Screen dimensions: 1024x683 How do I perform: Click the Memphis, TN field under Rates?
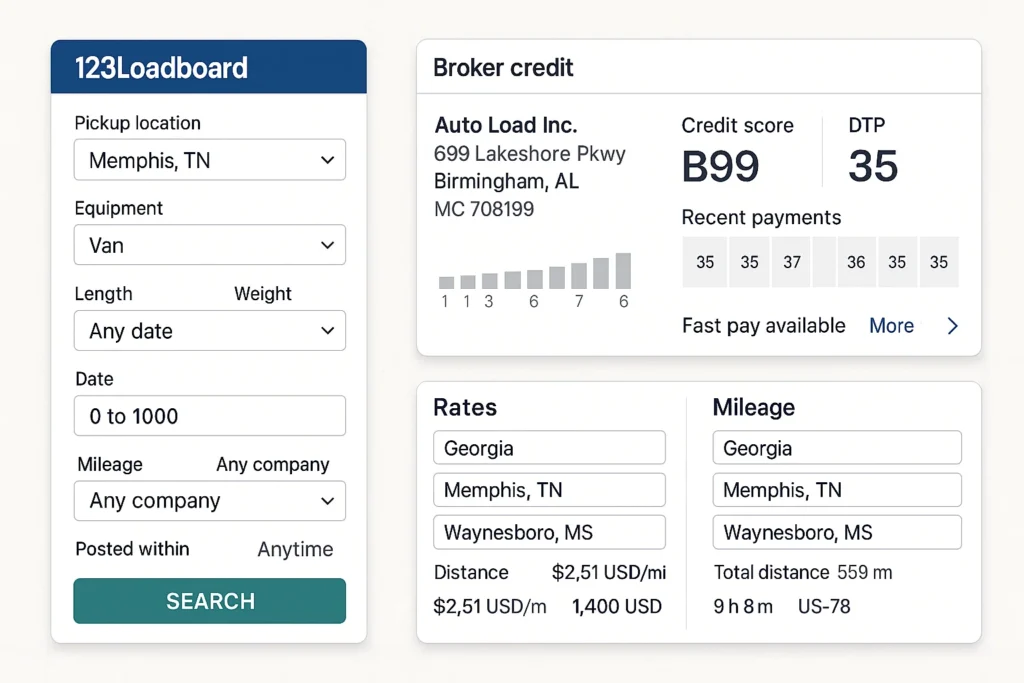[x=548, y=490]
